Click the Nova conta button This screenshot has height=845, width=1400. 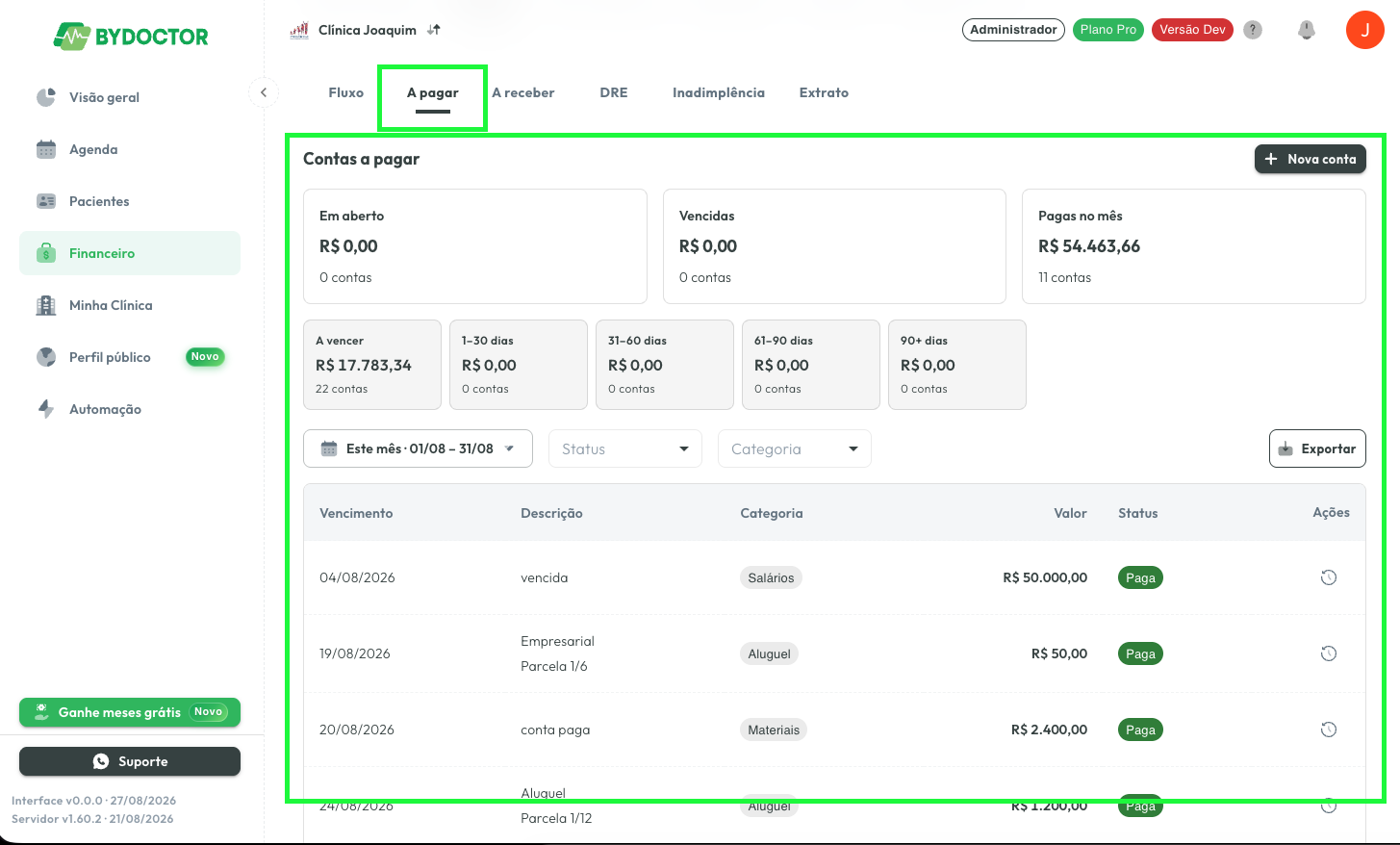[1310, 159]
